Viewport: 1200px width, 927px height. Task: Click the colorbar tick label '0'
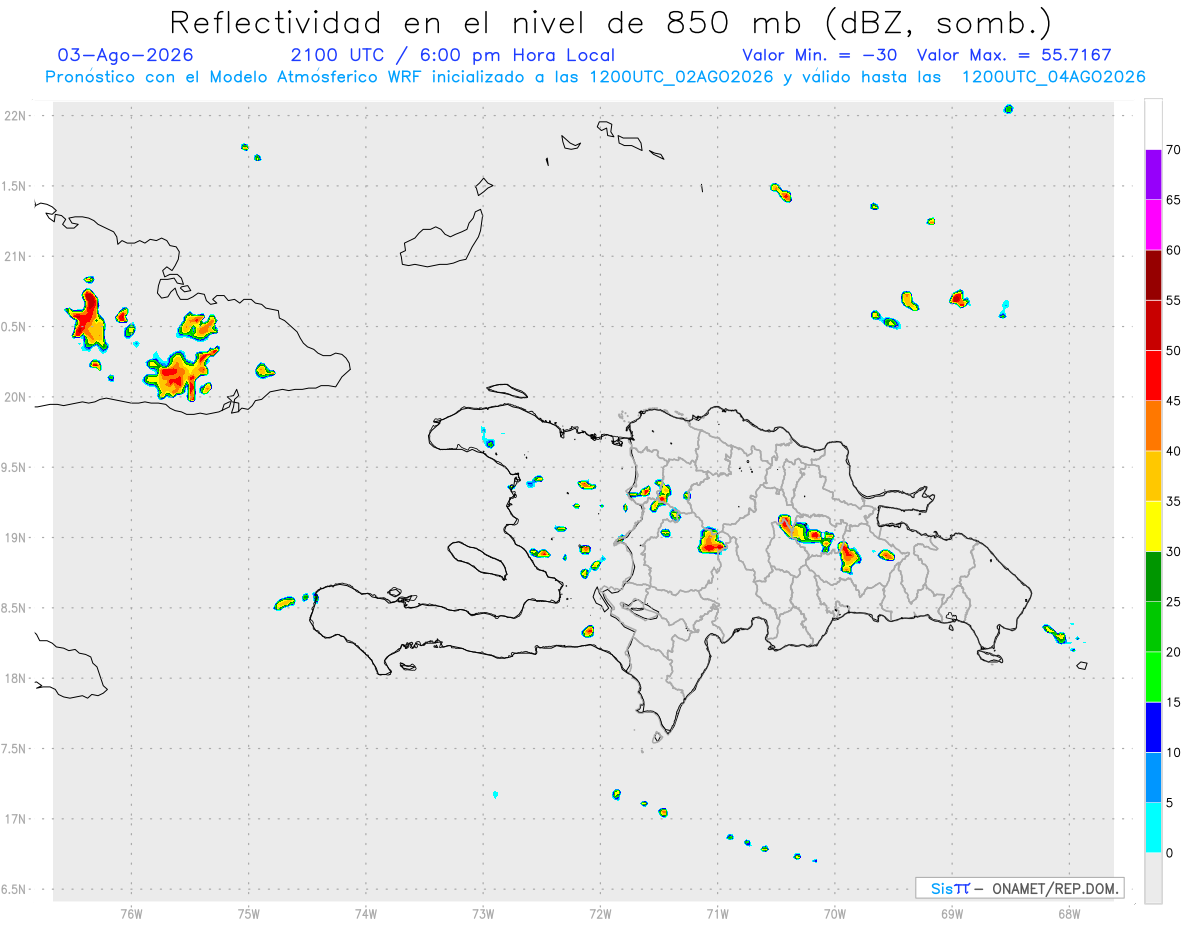click(x=1170, y=853)
